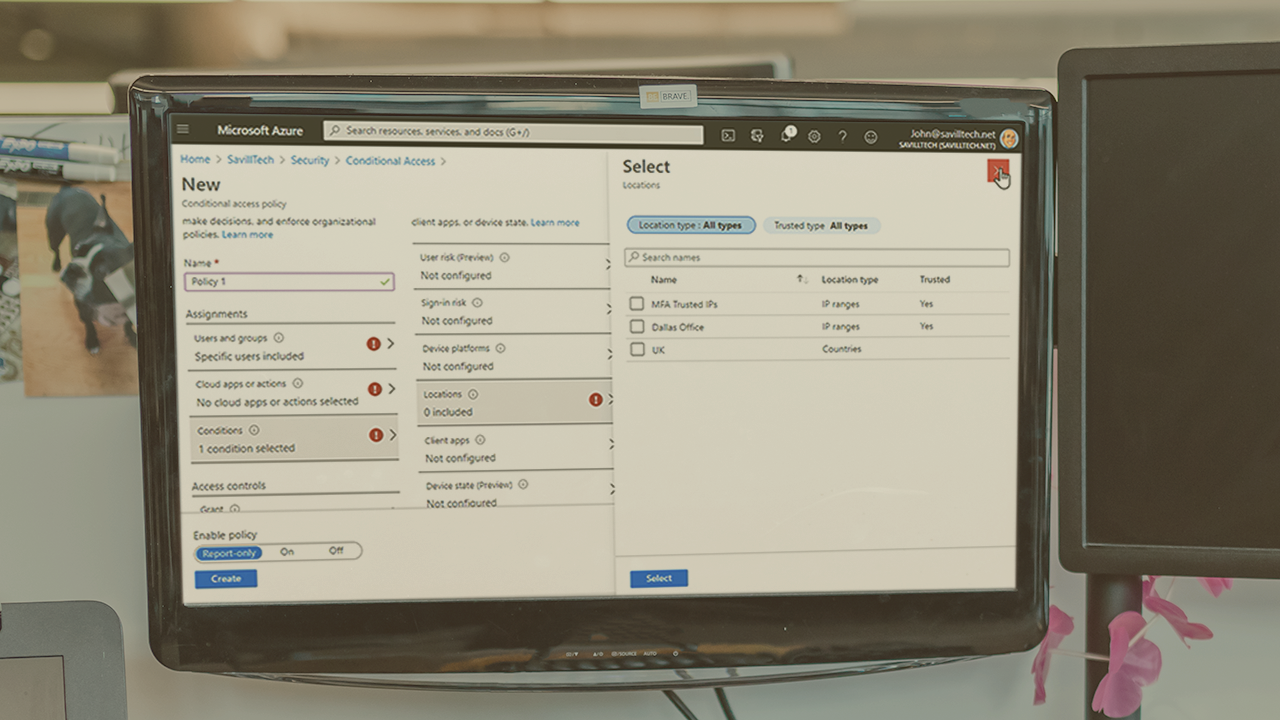Image resolution: width=1280 pixels, height=720 pixels.
Task: Click the Help question mark icon
Action: tap(842, 137)
